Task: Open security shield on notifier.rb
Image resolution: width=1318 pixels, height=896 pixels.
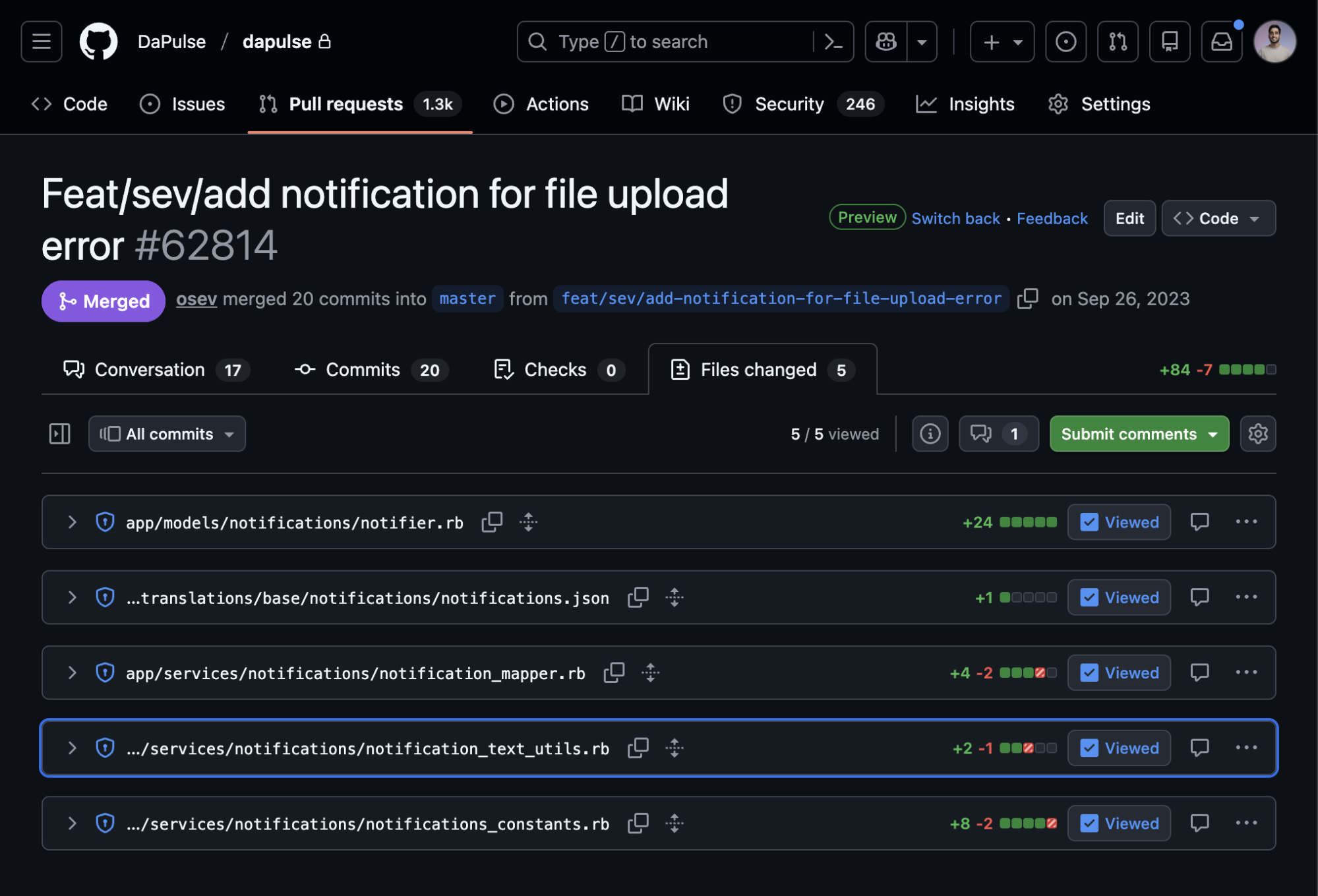Action: [x=105, y=522]
